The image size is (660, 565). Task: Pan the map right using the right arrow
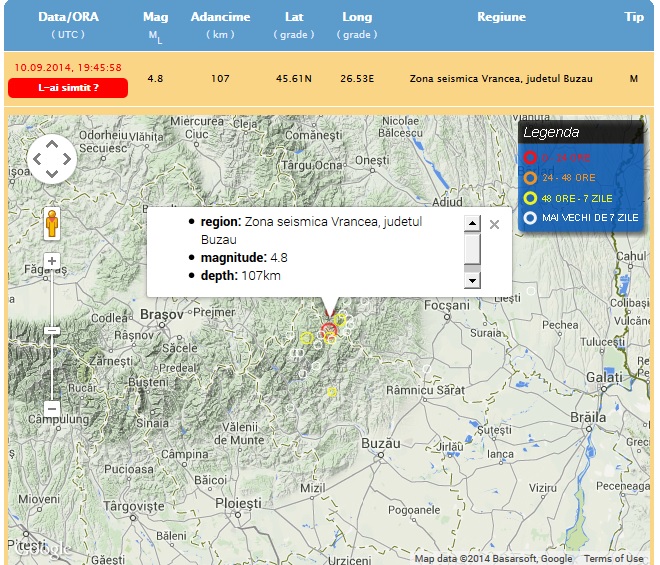click(67, 159)
